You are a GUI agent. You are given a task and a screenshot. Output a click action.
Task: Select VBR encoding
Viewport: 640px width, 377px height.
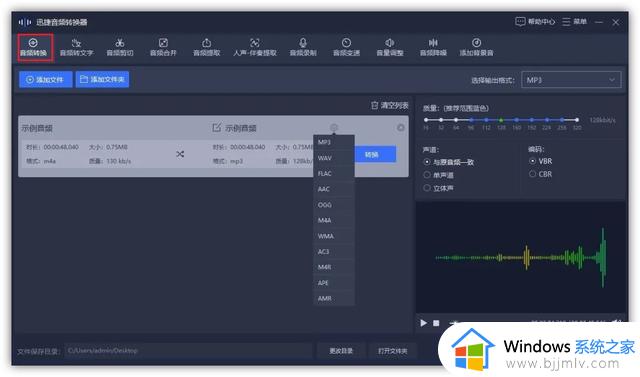(540, 161)
